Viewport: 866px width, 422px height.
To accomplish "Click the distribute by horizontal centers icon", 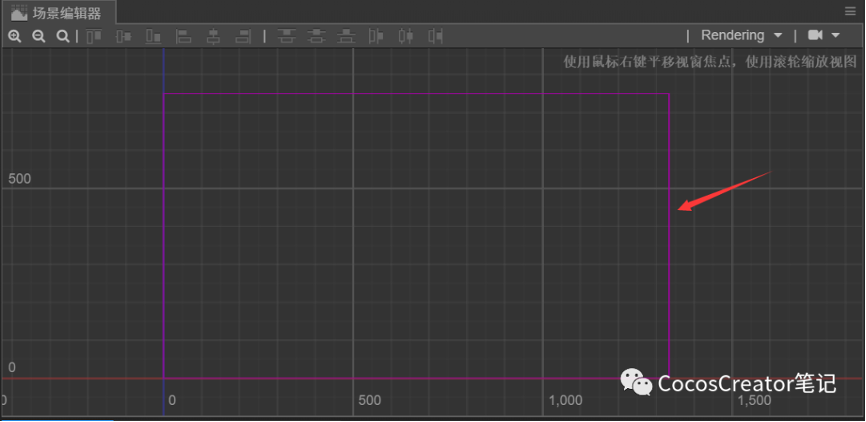I will (406, 36).
